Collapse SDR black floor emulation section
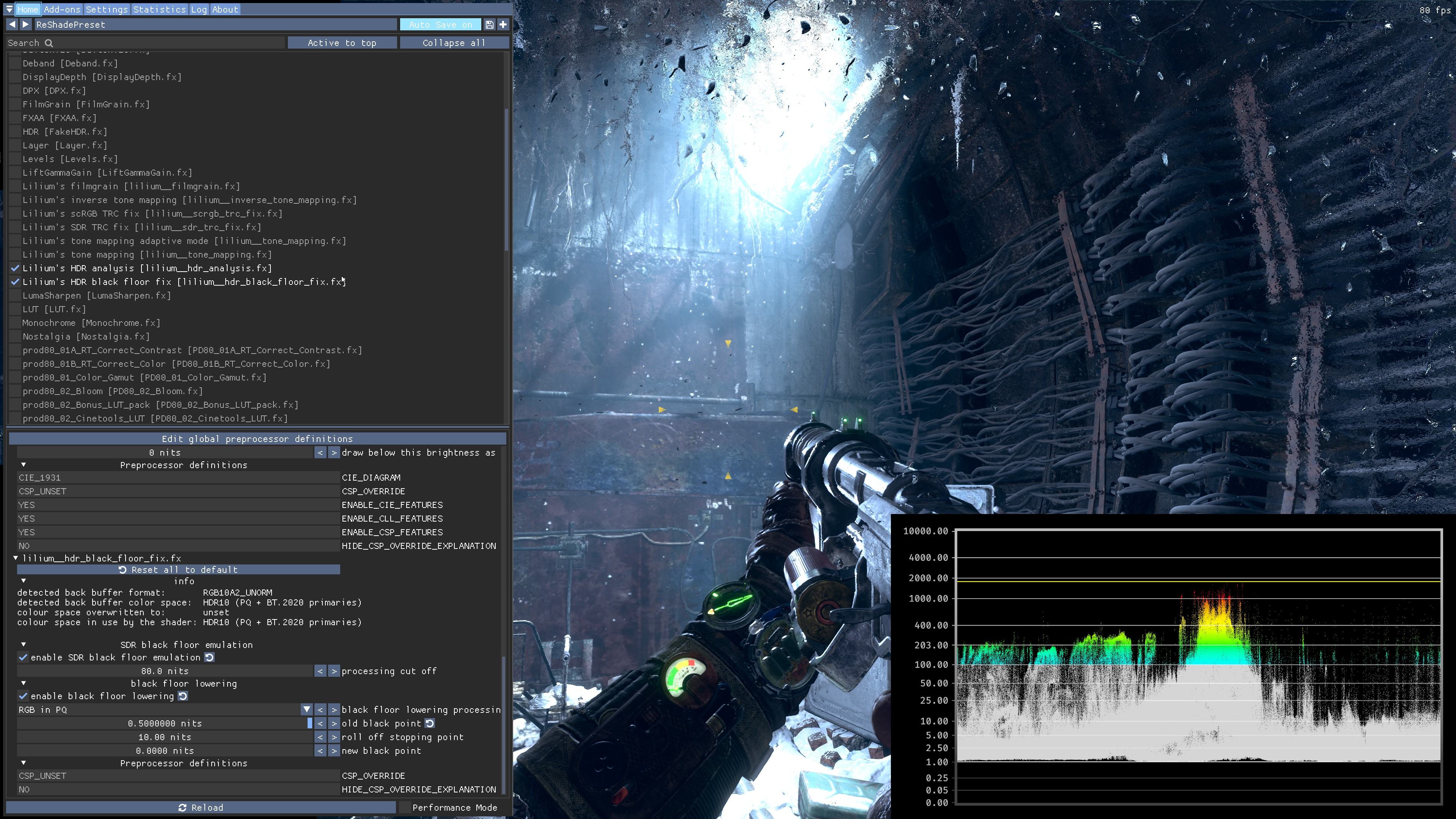This screenshot has height=819, width=1456. pos(23,645)
